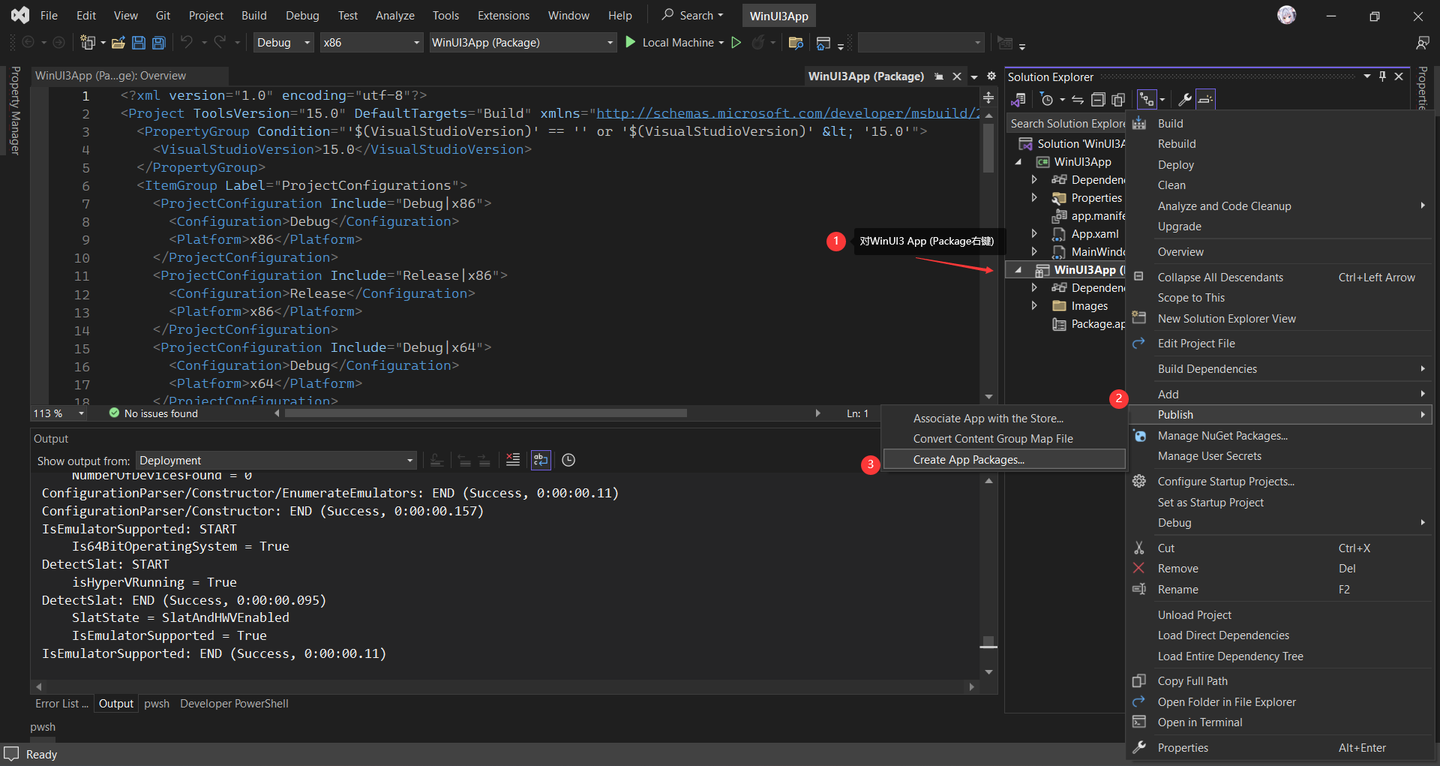
Task: Expand the Images folder in Solution Explorer
Action: (x=1035, y=306)
